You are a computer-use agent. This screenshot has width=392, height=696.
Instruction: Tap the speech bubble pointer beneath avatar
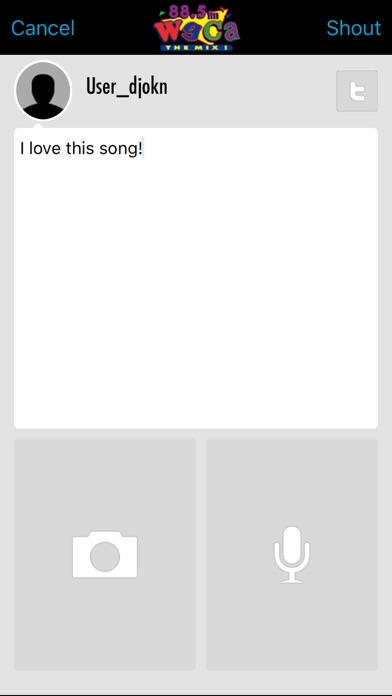coord(39,126)
